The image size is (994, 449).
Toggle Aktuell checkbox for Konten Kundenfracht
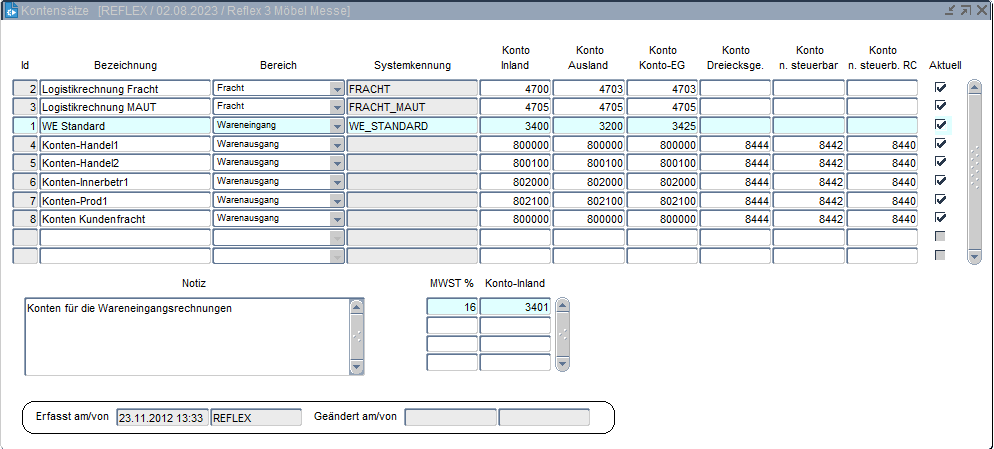(939, 218)
